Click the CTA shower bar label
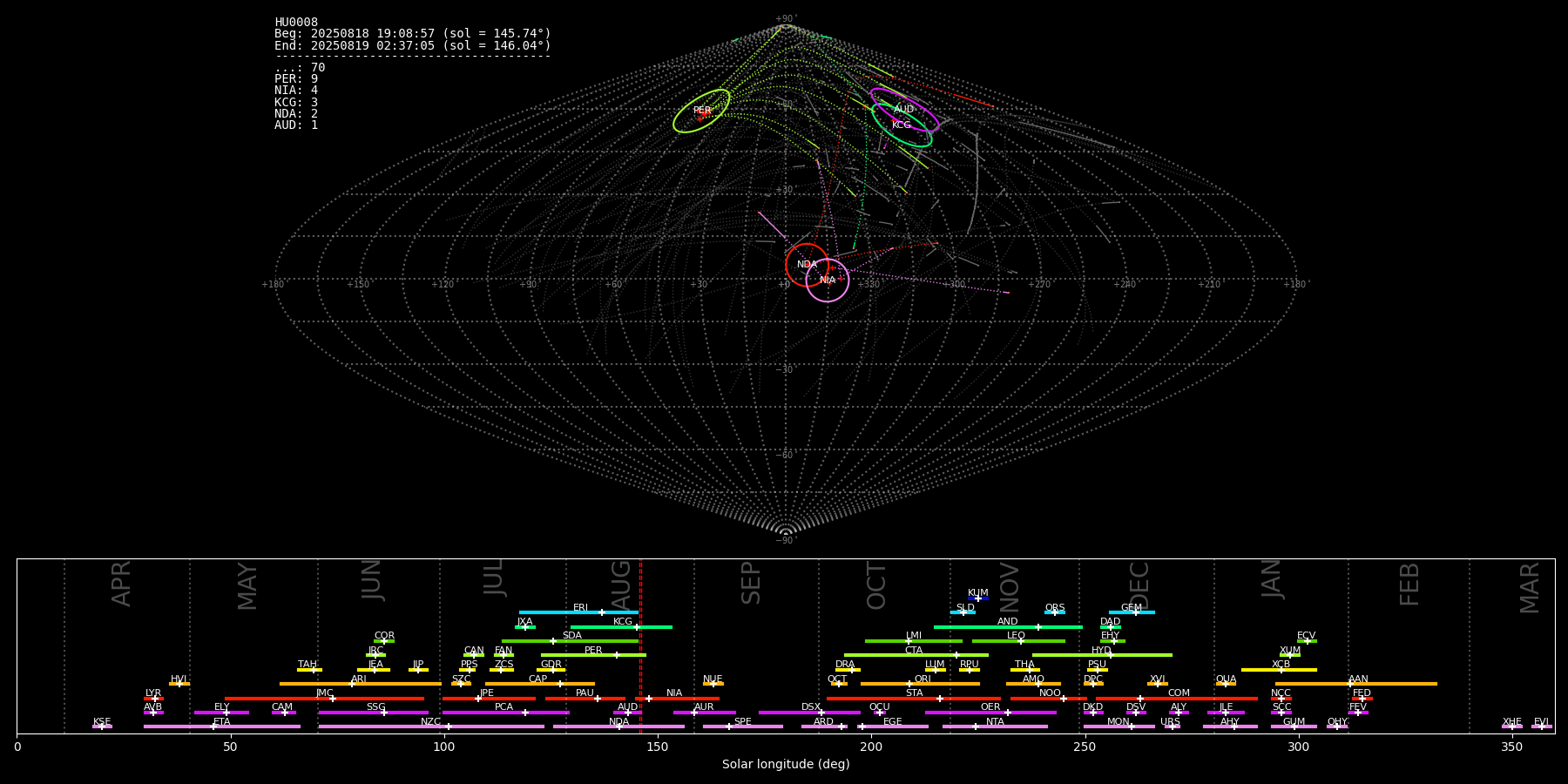 point(914,651)
